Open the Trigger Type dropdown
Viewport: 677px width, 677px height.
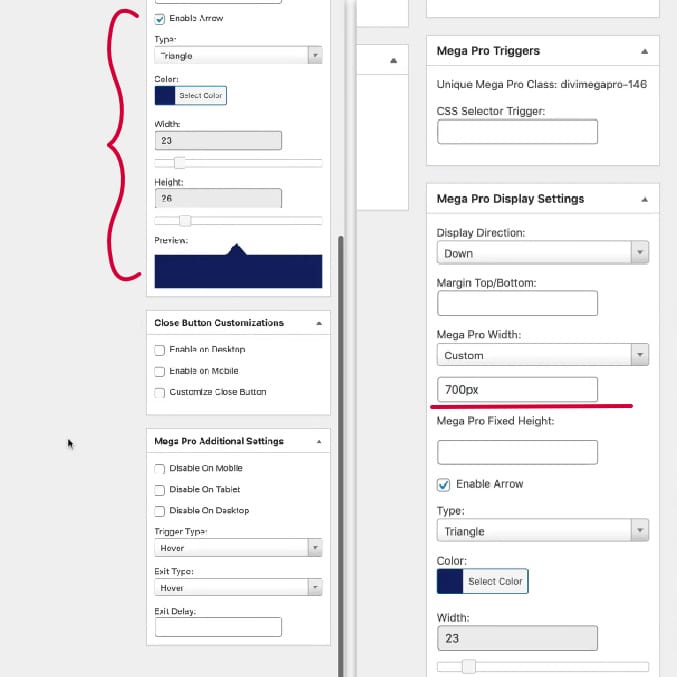(x=238, y=548)
